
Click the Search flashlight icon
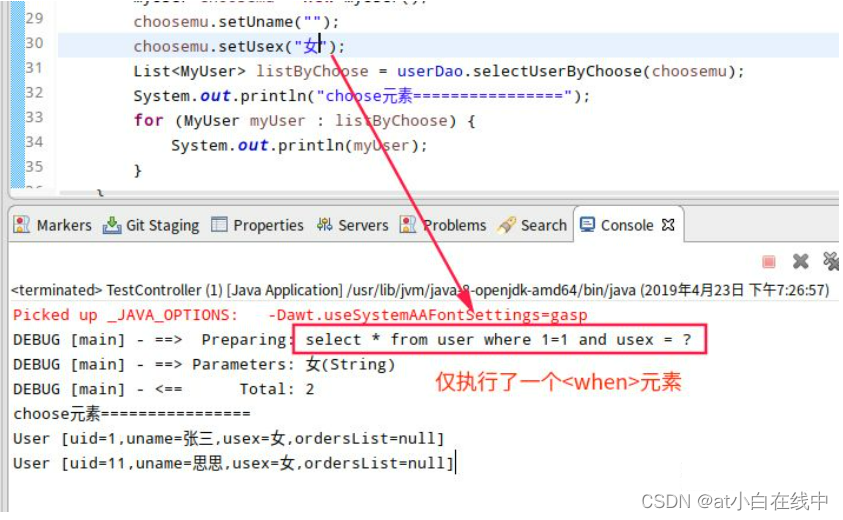click(506, 225)
